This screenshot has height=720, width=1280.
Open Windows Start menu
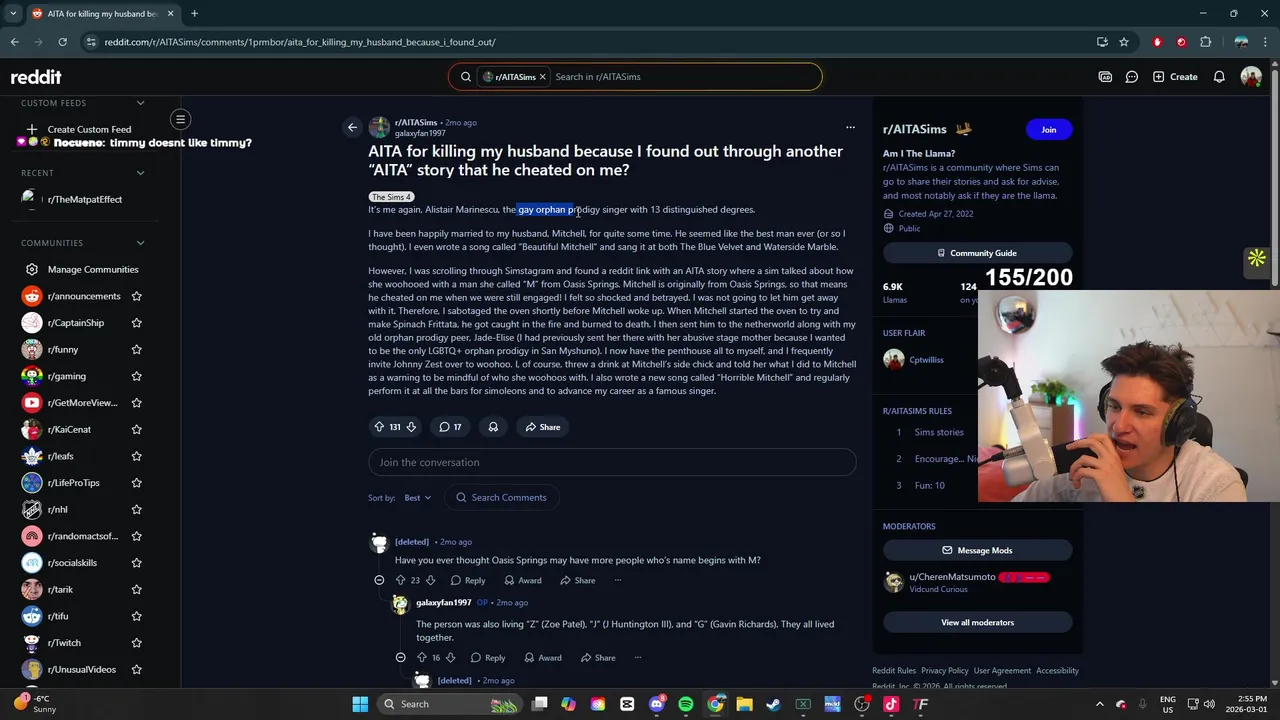(x=360, y=704)
